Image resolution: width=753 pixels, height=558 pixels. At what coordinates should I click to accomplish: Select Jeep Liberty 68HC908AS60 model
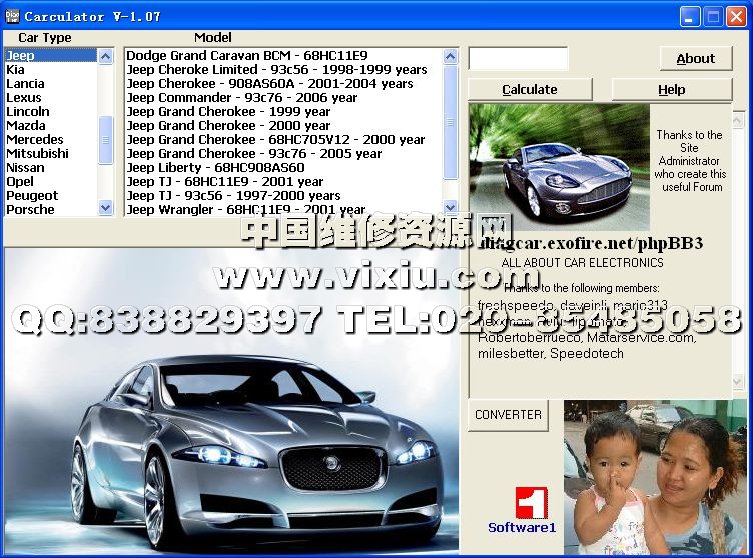[215, 168]
